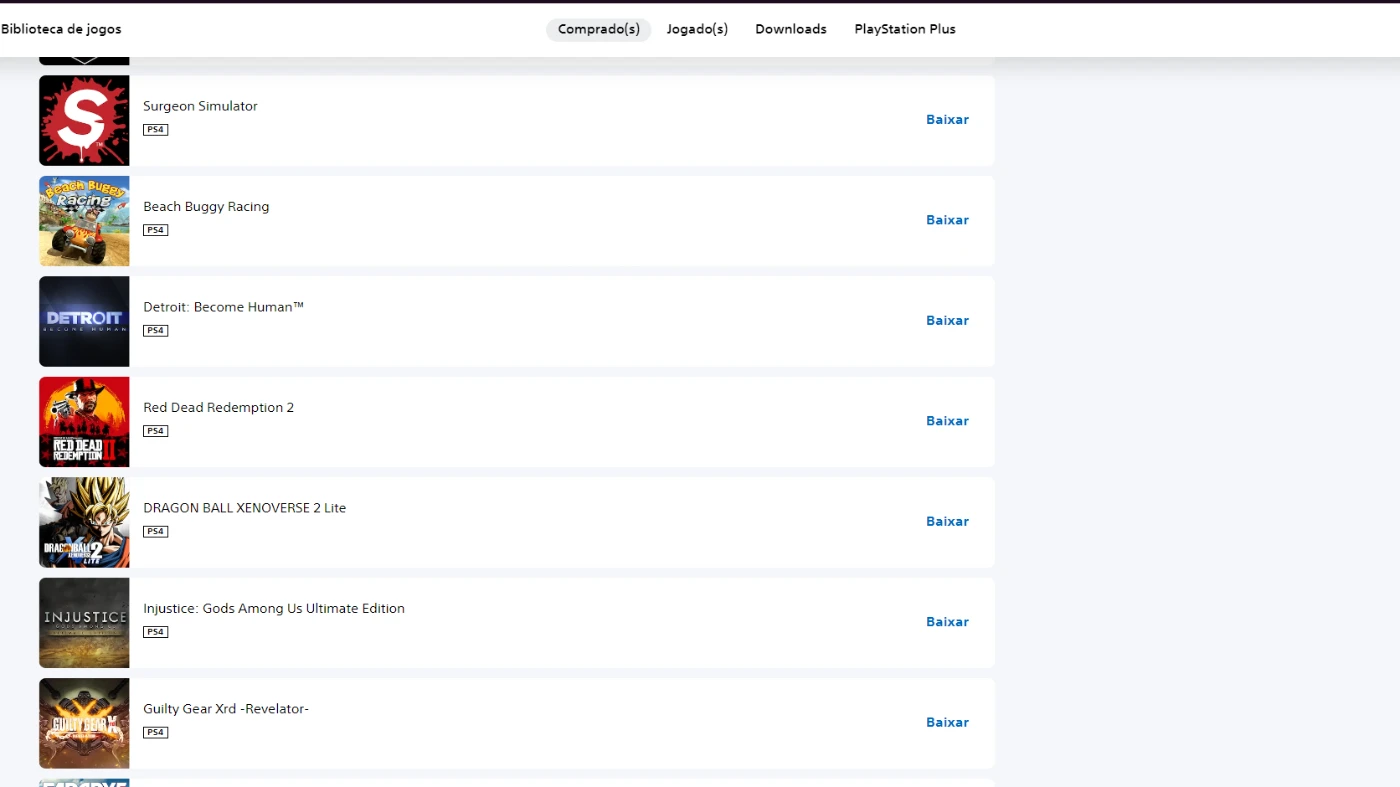The height and width of the screenshot is (787, 1400).
Task: Click the PS4 badge under Red Dead Redemption 2
Action: pos(155,431)
